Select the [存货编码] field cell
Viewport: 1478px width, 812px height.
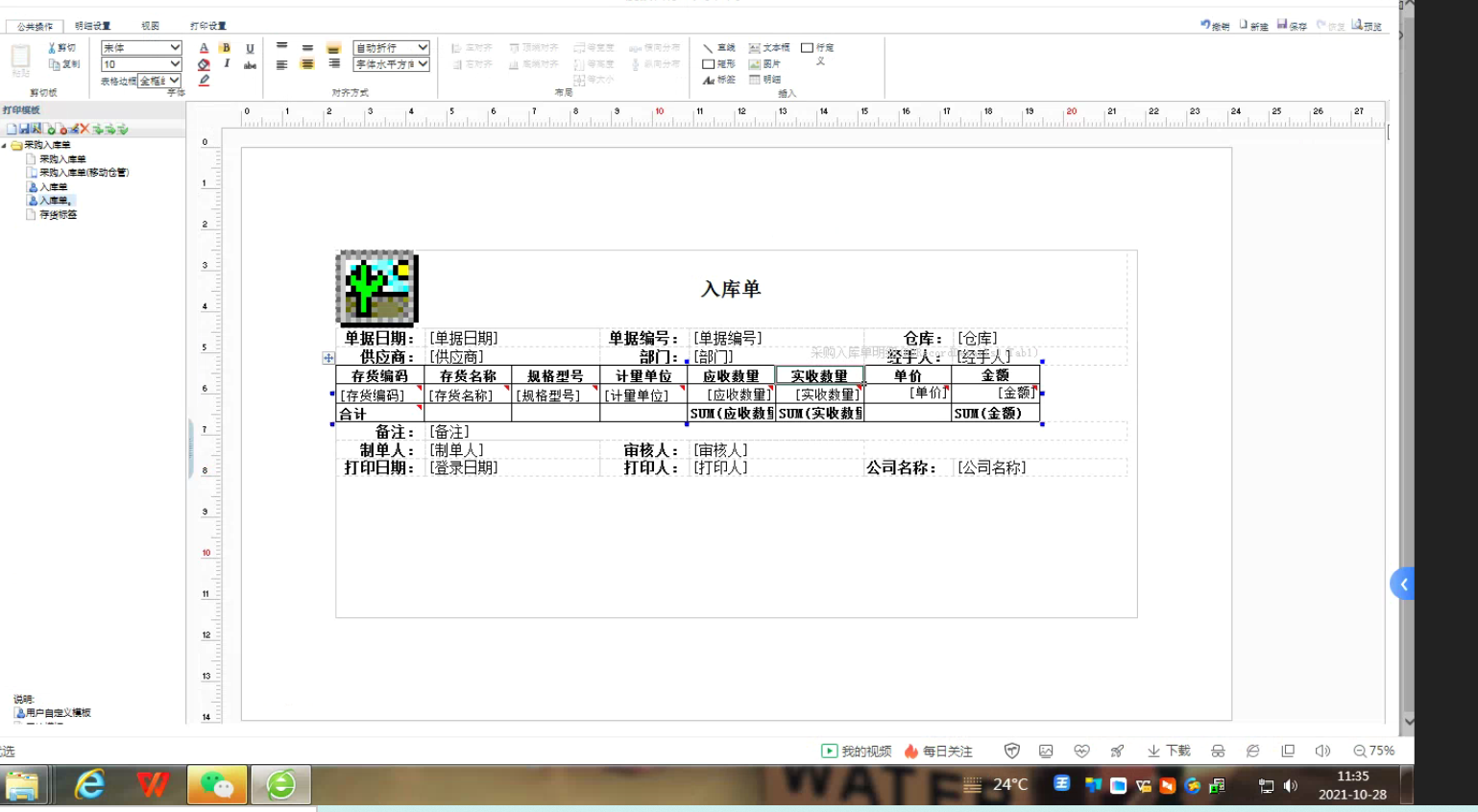[x=380, y=394]
